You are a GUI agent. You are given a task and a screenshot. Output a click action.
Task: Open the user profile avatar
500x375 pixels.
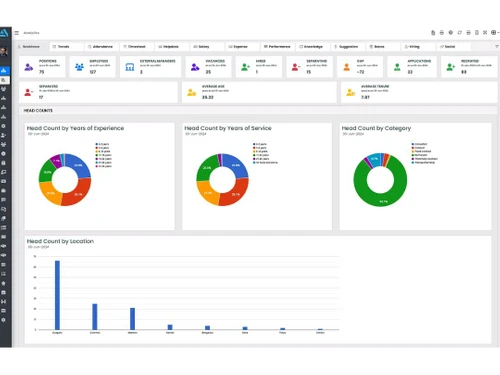tap(4, 52)
